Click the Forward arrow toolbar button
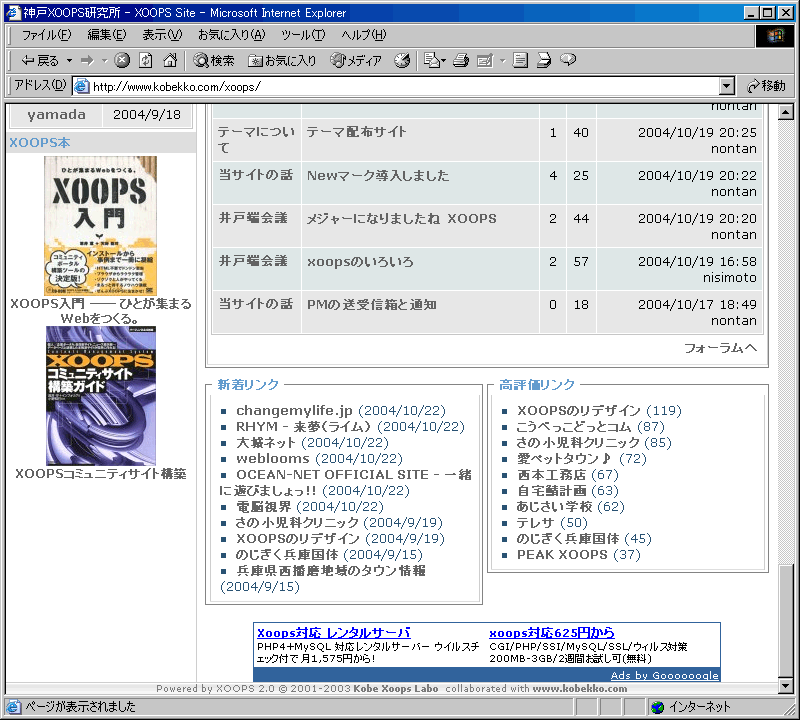This screenshot has height=720, width=800. click(x=88, y=61)
